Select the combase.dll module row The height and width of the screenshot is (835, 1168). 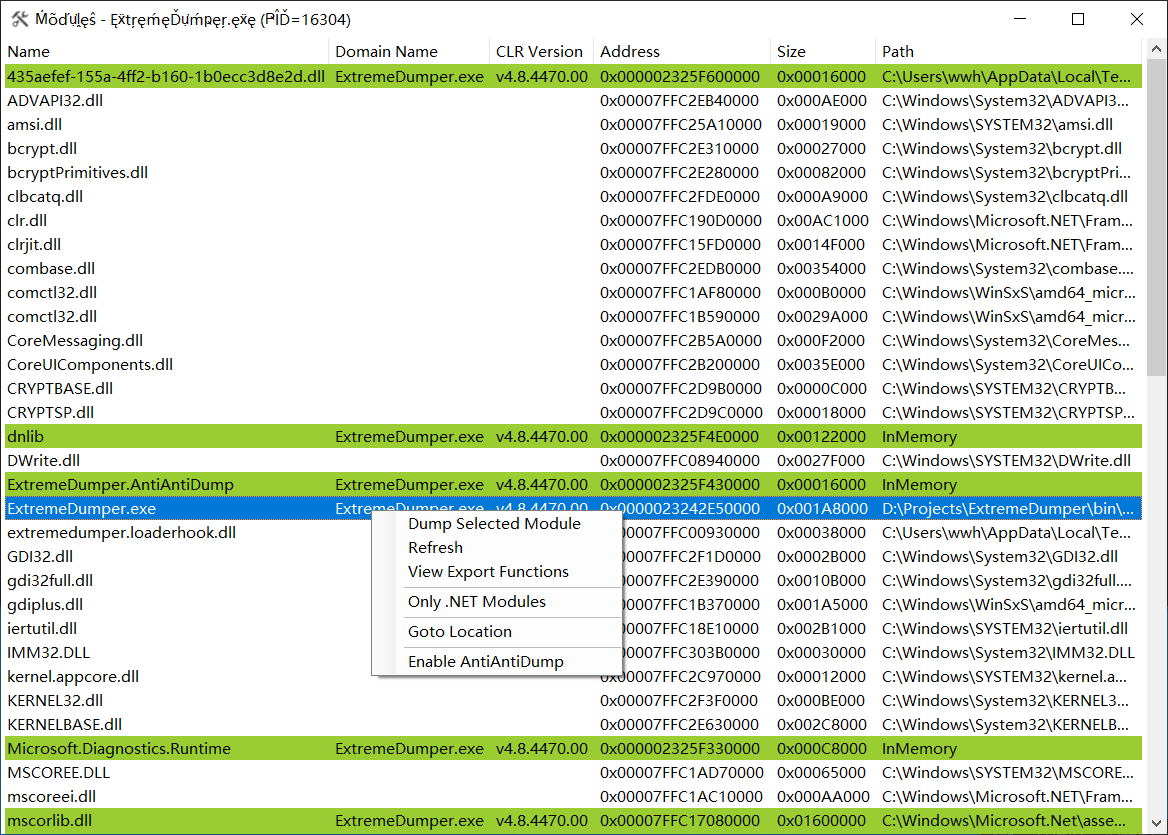pos(573,269)
